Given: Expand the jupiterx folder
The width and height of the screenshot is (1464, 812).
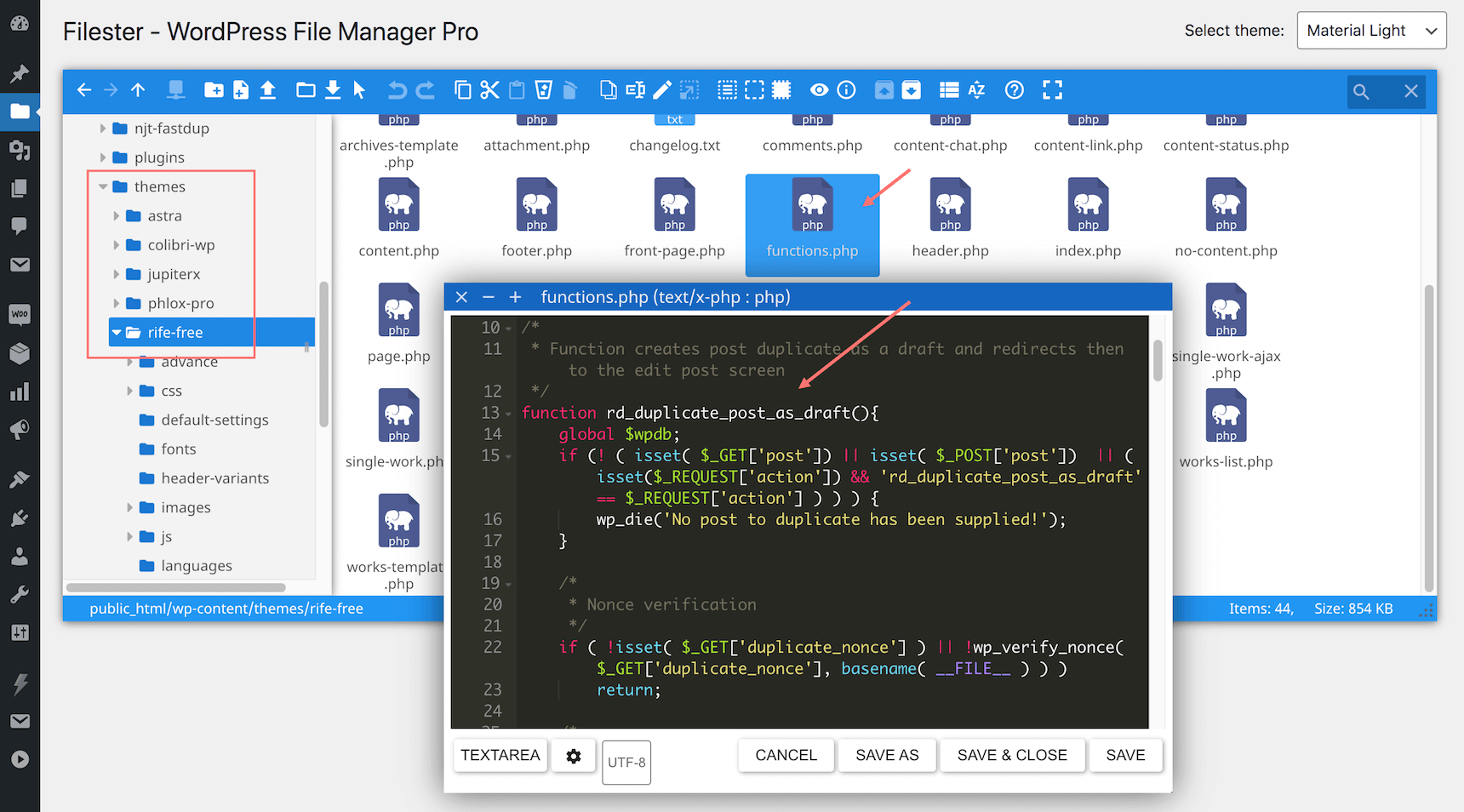Looking at the screenshot, I should 117,274.
